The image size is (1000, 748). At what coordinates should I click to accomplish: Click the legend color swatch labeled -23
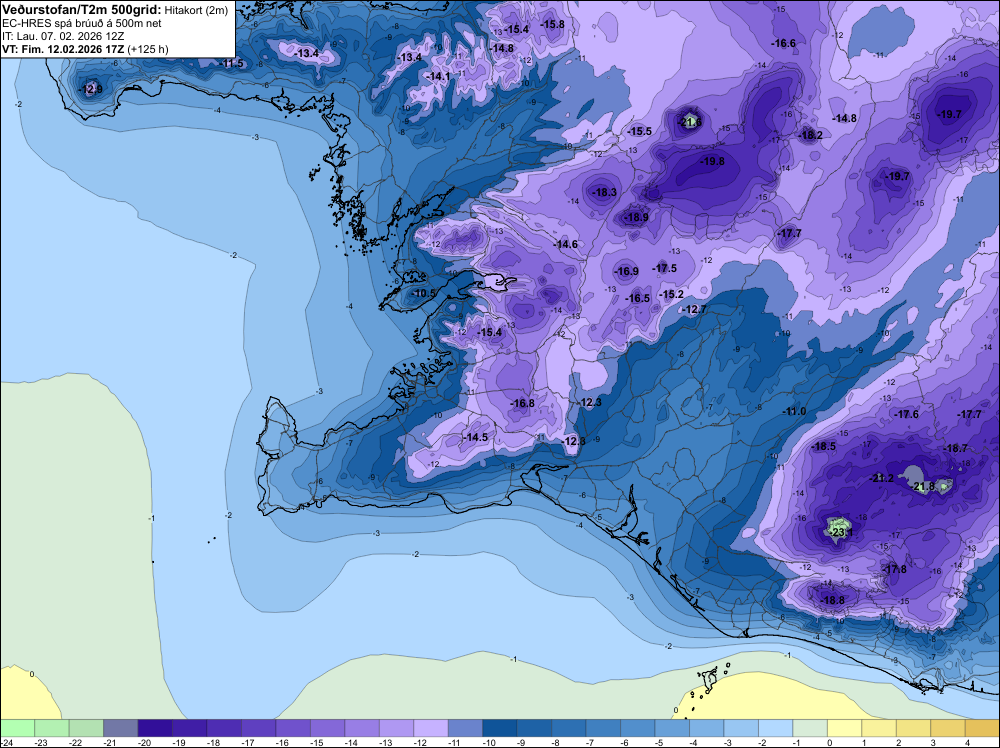(52, 728)
